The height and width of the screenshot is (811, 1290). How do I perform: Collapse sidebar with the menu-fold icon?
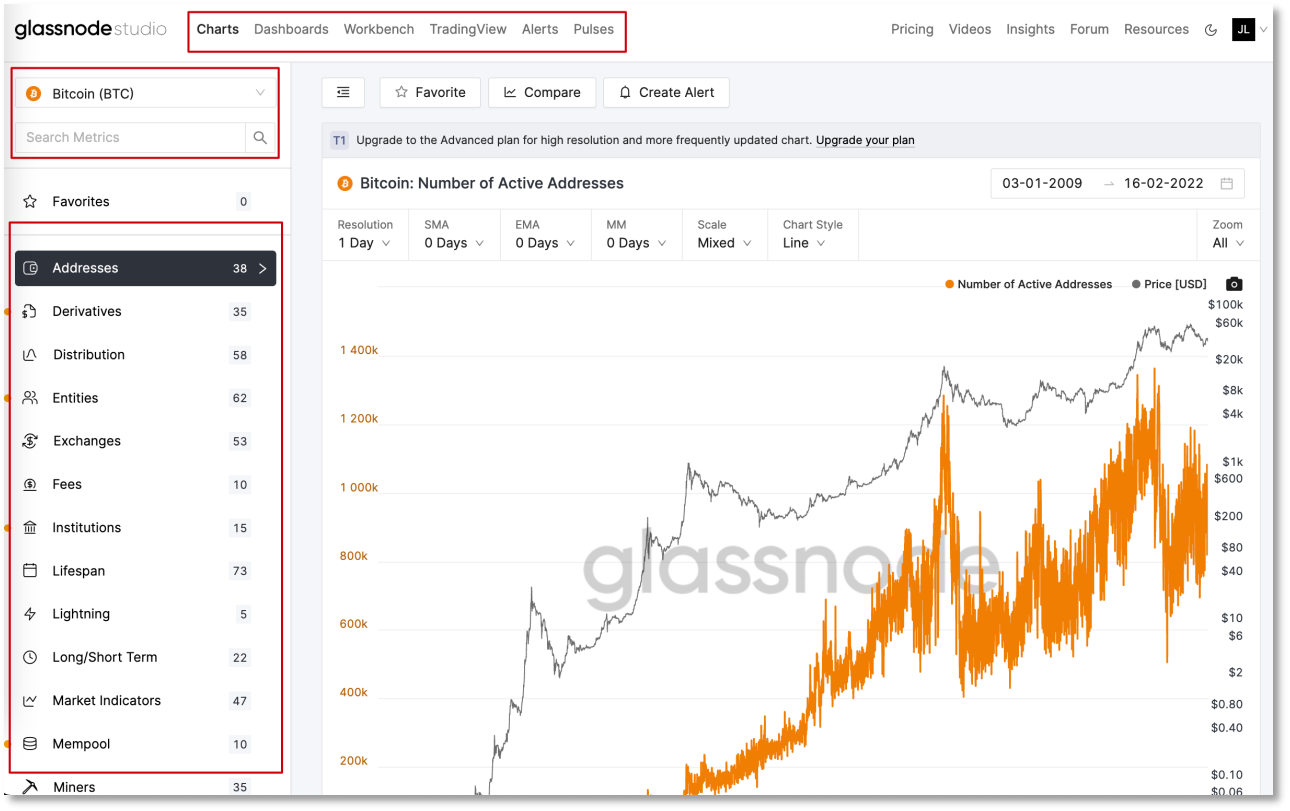pyautogui.click(x=343, y=92)
